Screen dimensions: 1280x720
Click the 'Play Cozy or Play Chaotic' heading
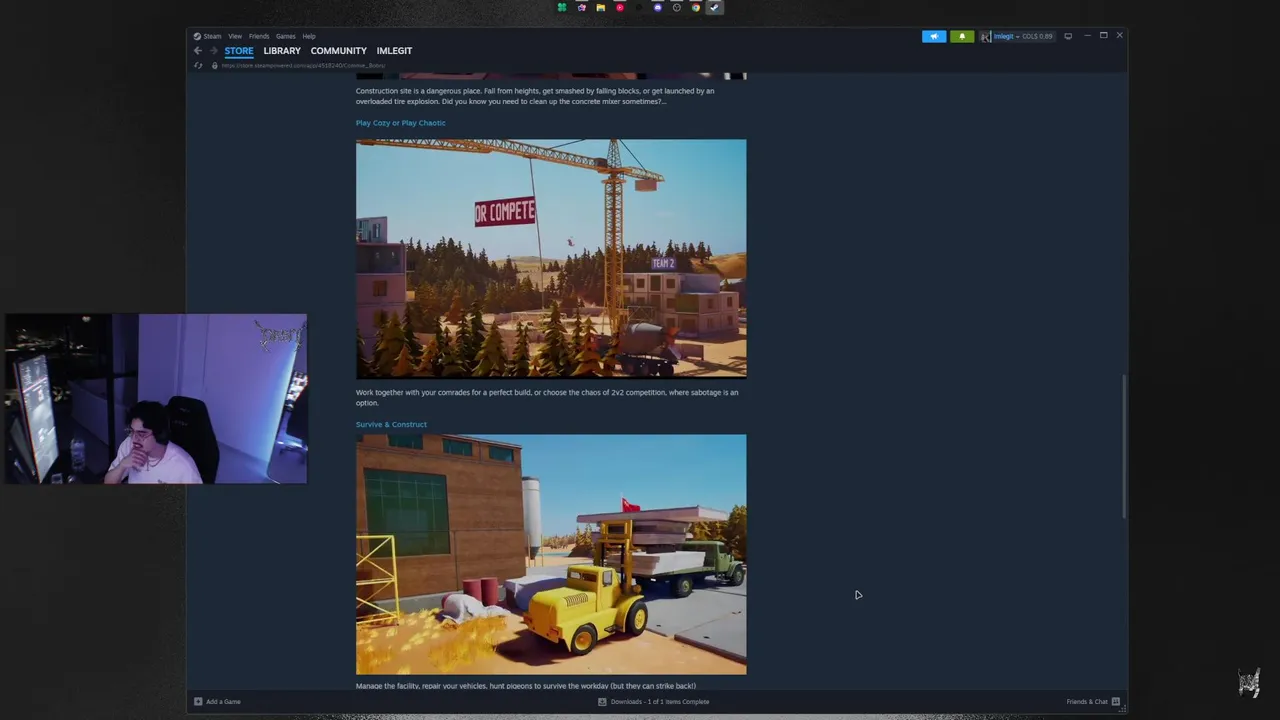point(400,123)
